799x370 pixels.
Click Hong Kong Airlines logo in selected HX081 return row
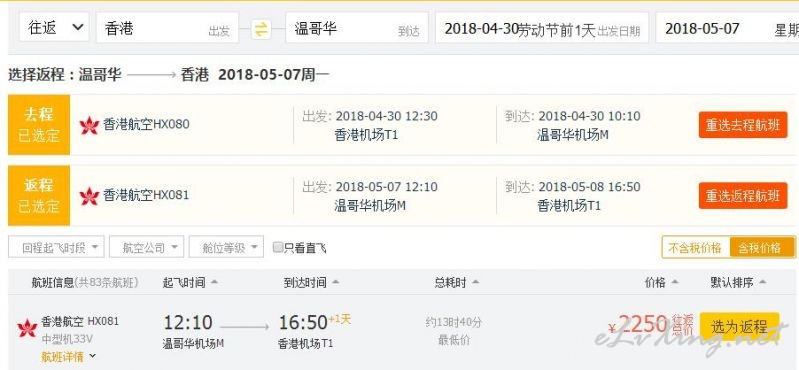click(89, 196)
